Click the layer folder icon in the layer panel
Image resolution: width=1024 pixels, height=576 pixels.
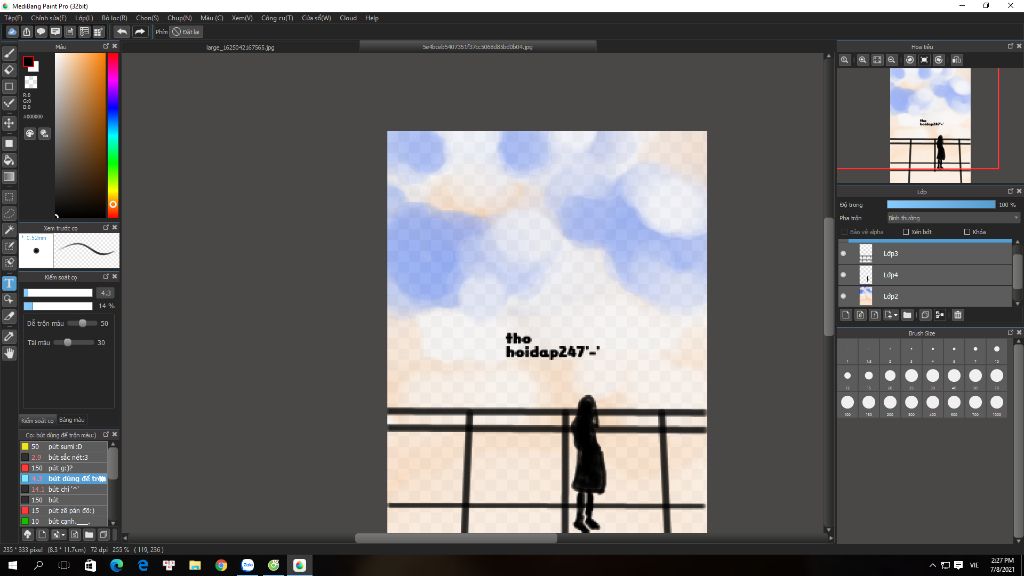click(x=907, y=315)
